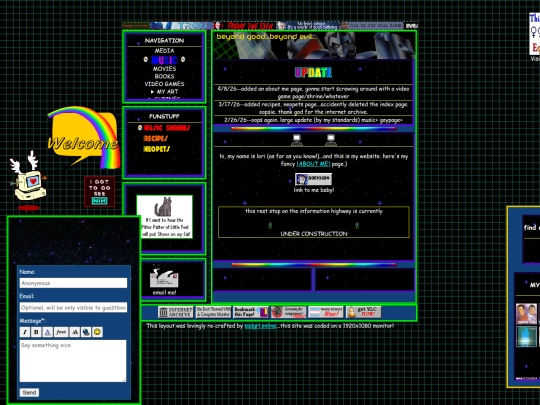
Task: Click the I got to go see NIN badge
Action: click(x=100, y=191)
